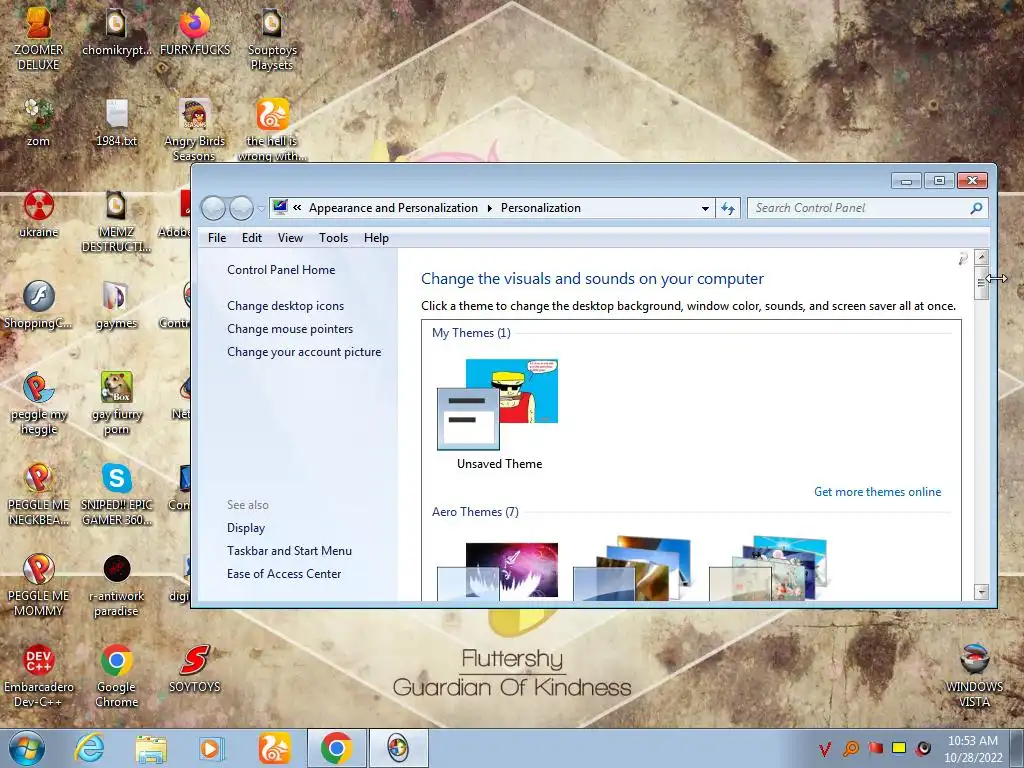Go to Control Panel Home

click(x=281, y=270)
